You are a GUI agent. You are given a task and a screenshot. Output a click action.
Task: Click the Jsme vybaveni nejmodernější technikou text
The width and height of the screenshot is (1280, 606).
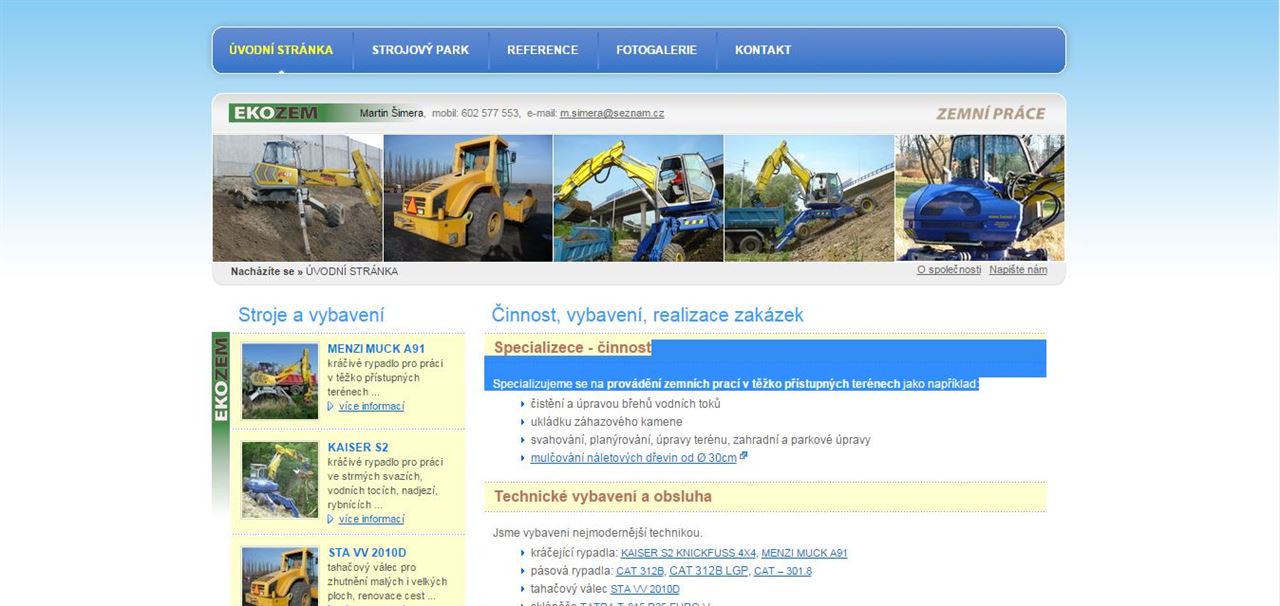pos(598,533)
